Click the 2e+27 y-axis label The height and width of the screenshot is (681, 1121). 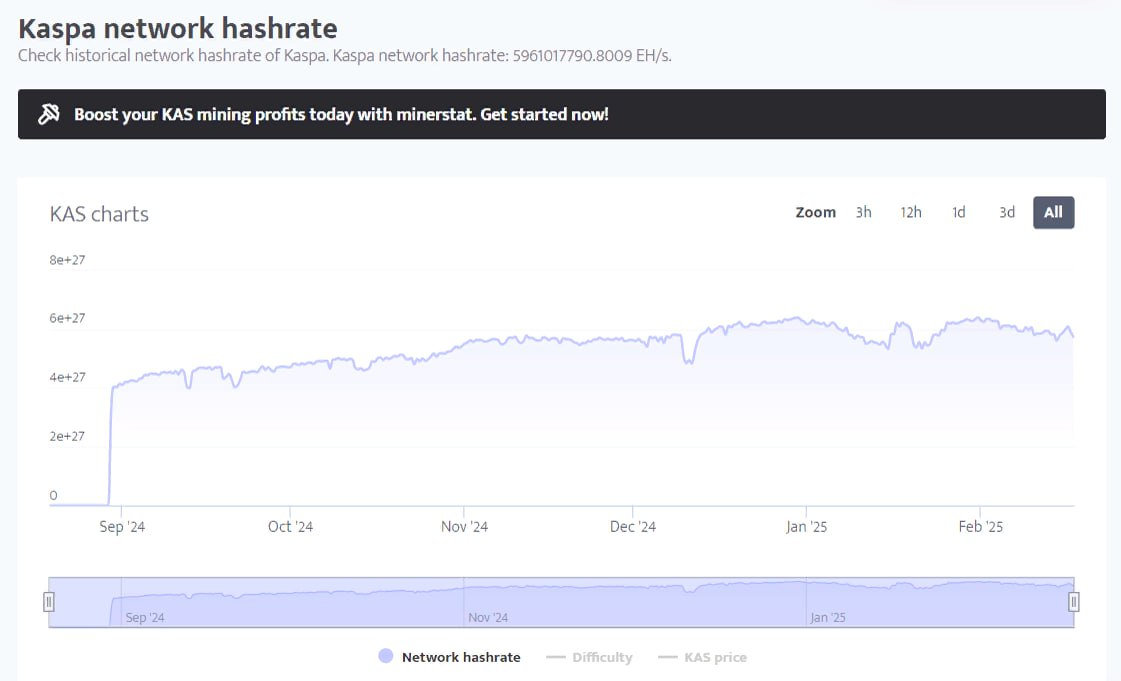(x=67, y=436)
